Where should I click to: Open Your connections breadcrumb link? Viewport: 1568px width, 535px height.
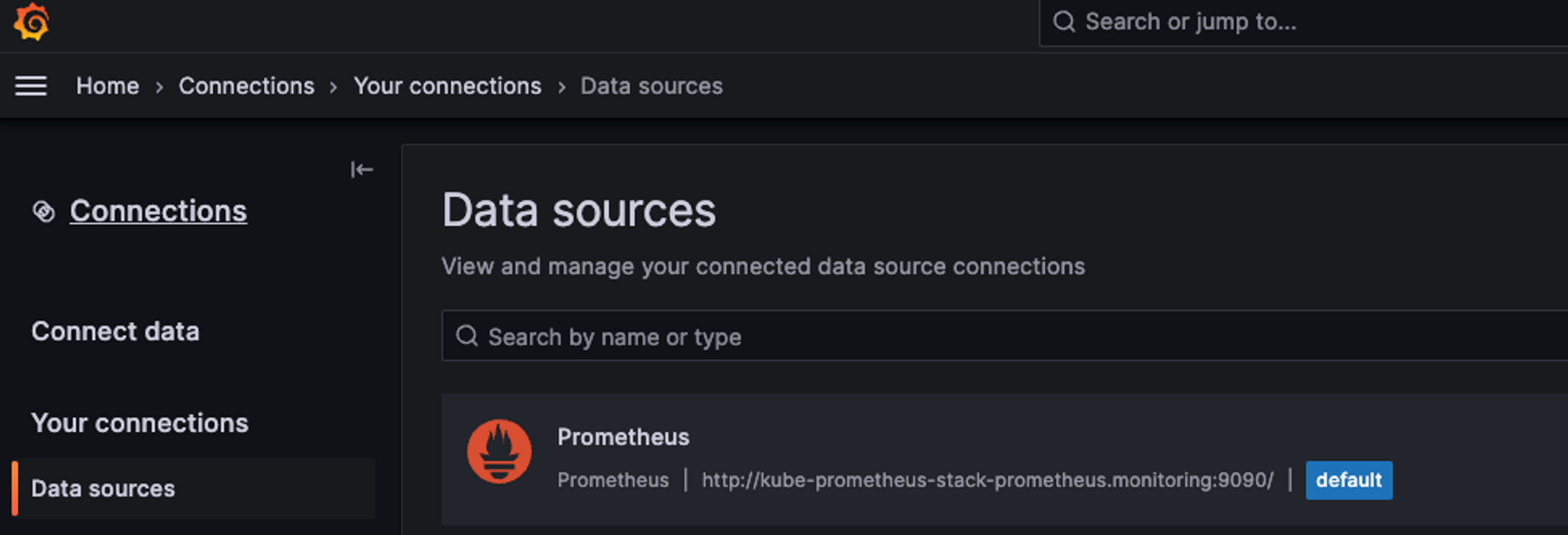click(447, 86)
